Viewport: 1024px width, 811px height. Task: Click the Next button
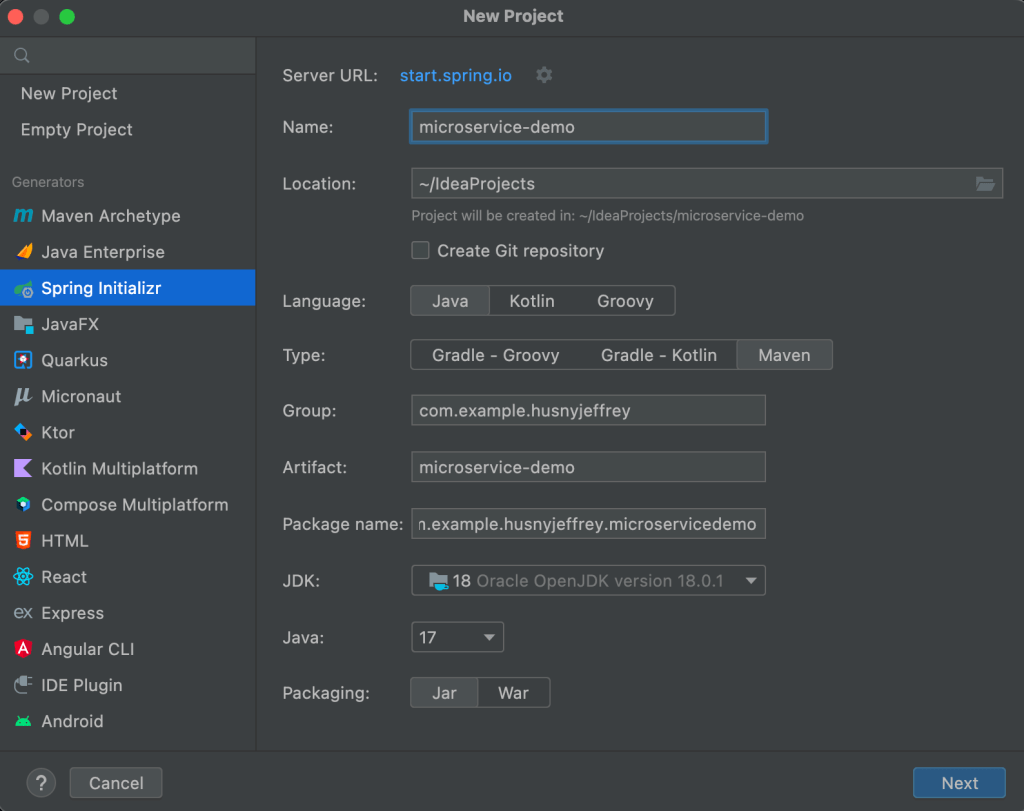pyautogui.click(x=959, y=782)
